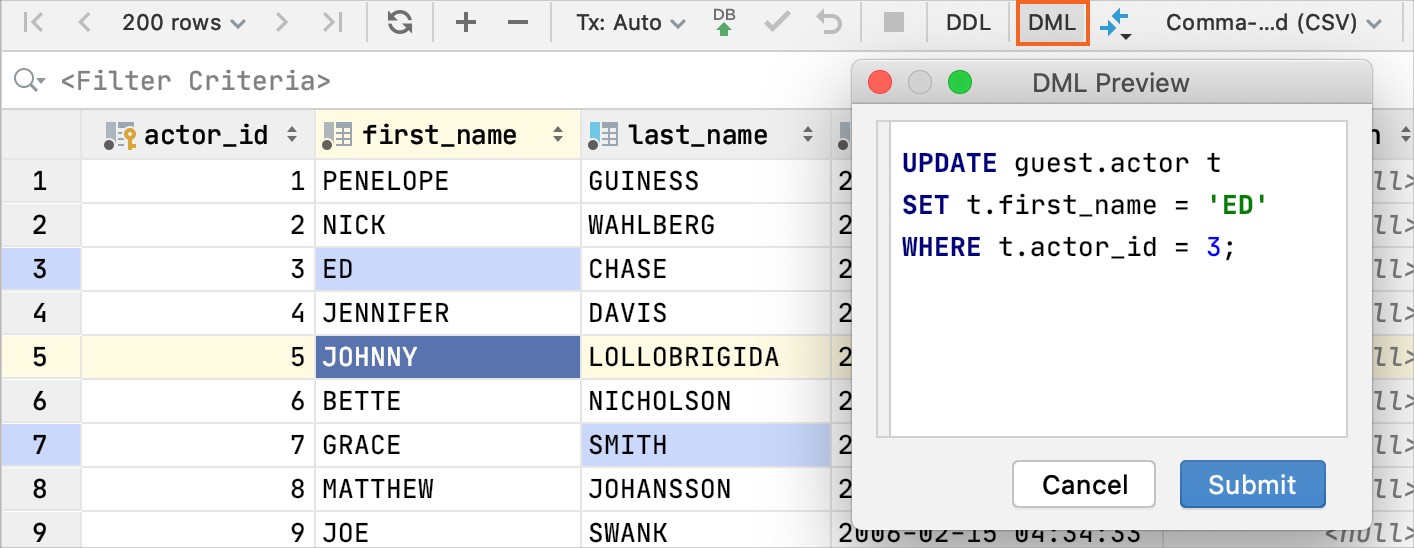Image resolution: width=1414 pixels, height=548 pixels.
Task: Open the Tx: Auto transaction mode dropdown
Action: [x=630, y=23]
